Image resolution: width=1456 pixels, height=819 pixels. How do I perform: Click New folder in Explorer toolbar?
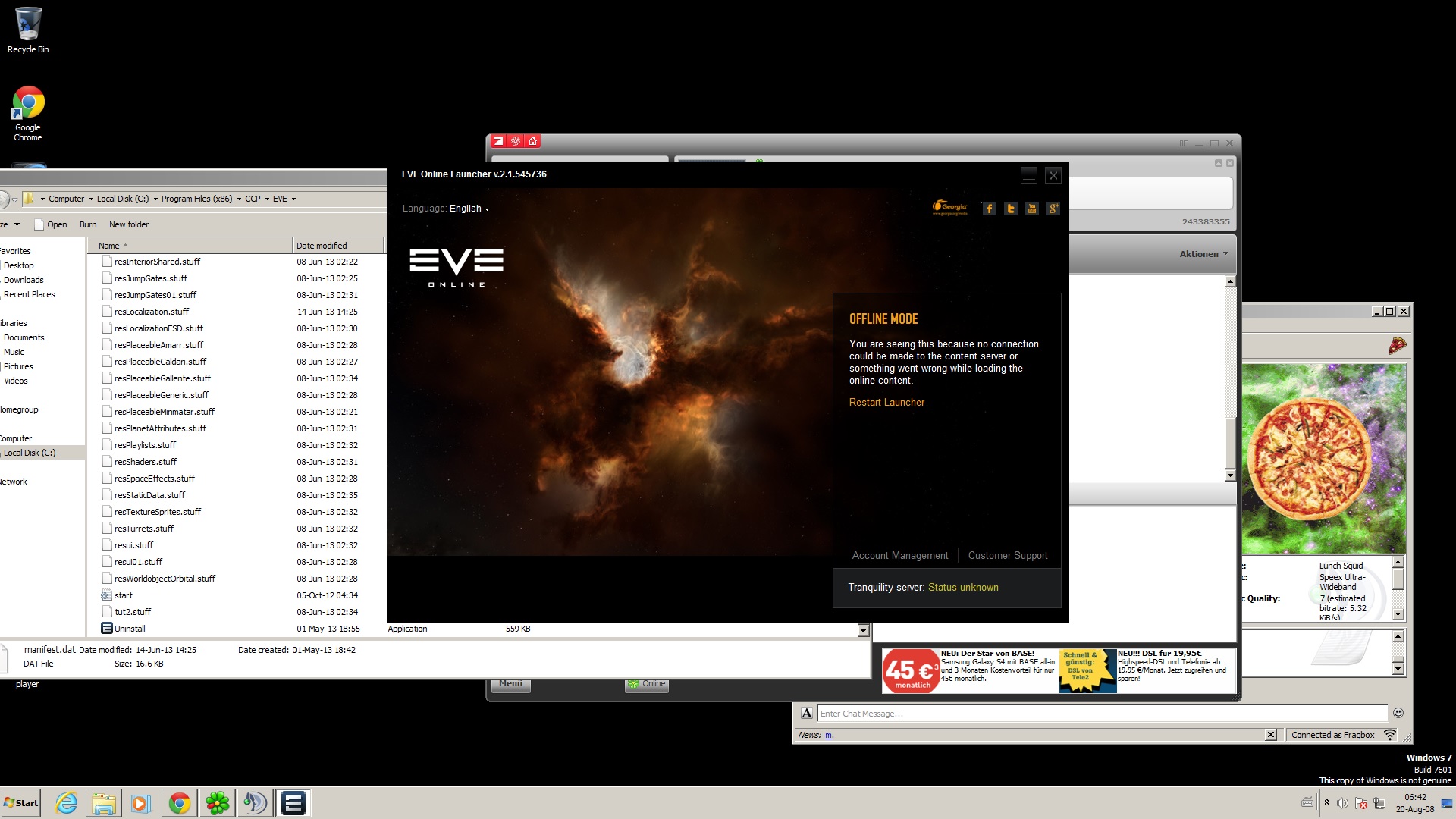(x=129, y=224)
